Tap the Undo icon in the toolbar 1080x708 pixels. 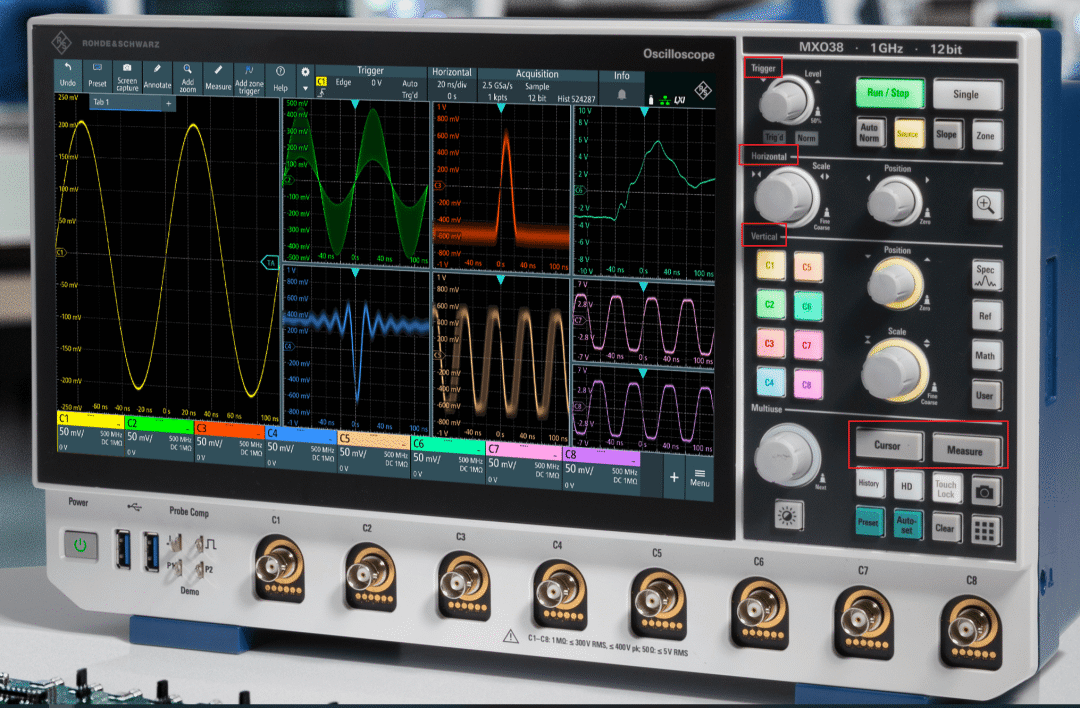tap(68, 74)
